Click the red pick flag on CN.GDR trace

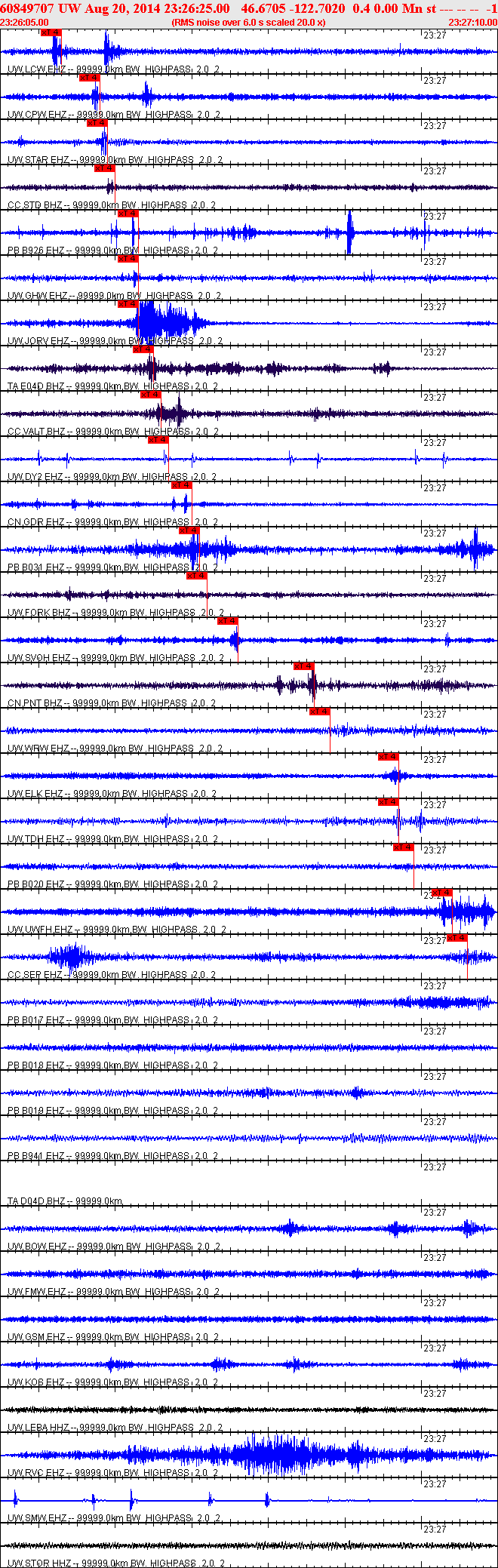click(x=182, y=485)
